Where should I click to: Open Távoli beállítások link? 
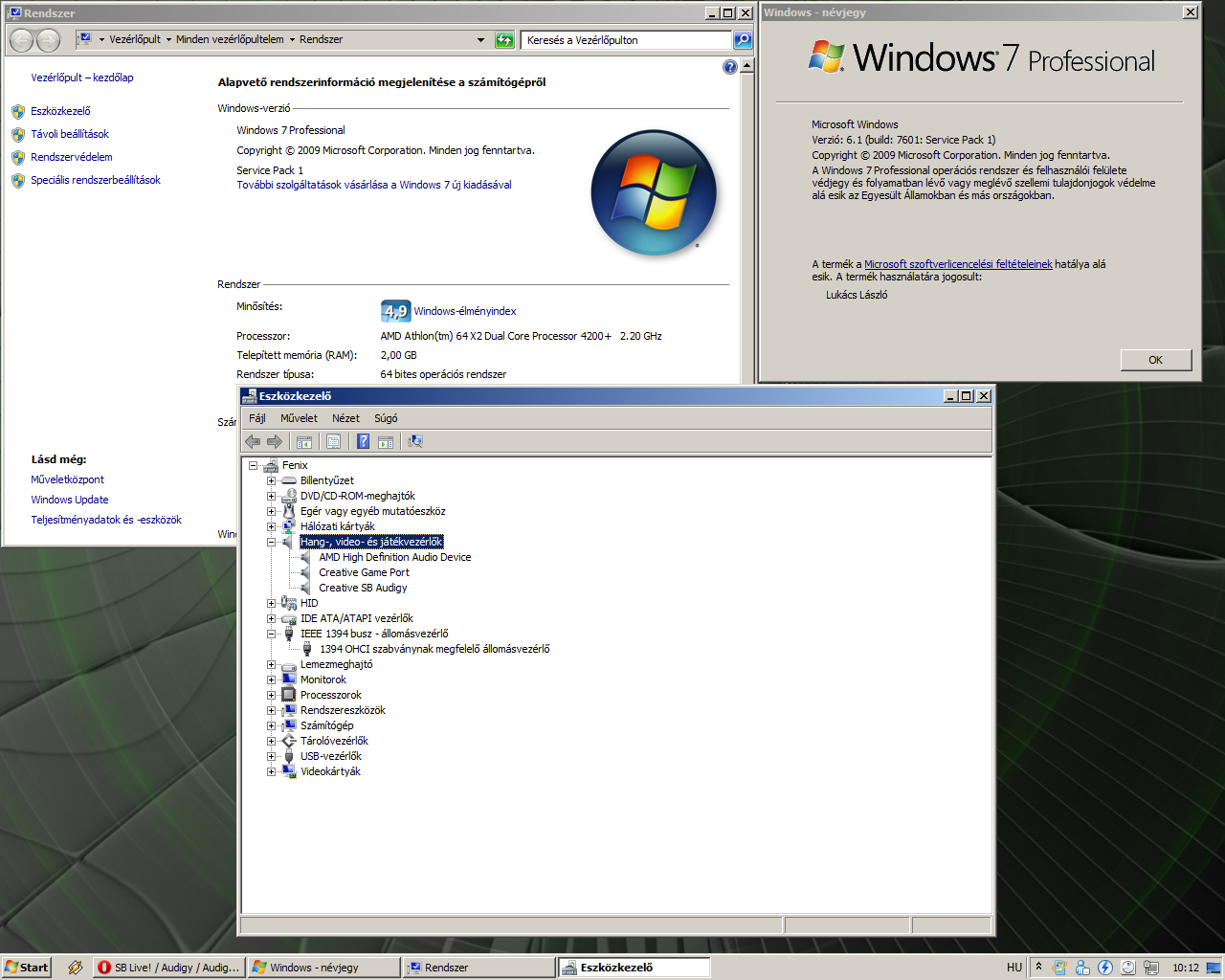(x=70, y=134)
